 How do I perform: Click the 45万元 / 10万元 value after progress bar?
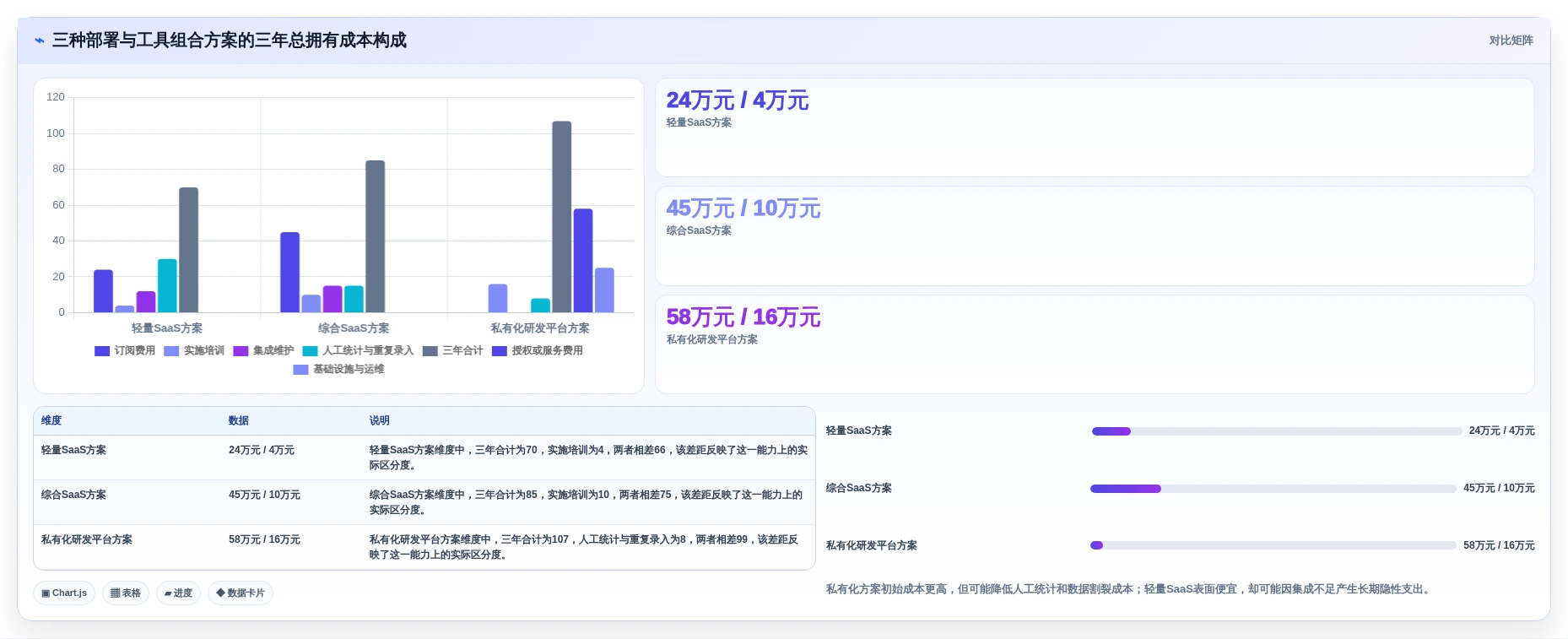click(x=1499, y=488)
